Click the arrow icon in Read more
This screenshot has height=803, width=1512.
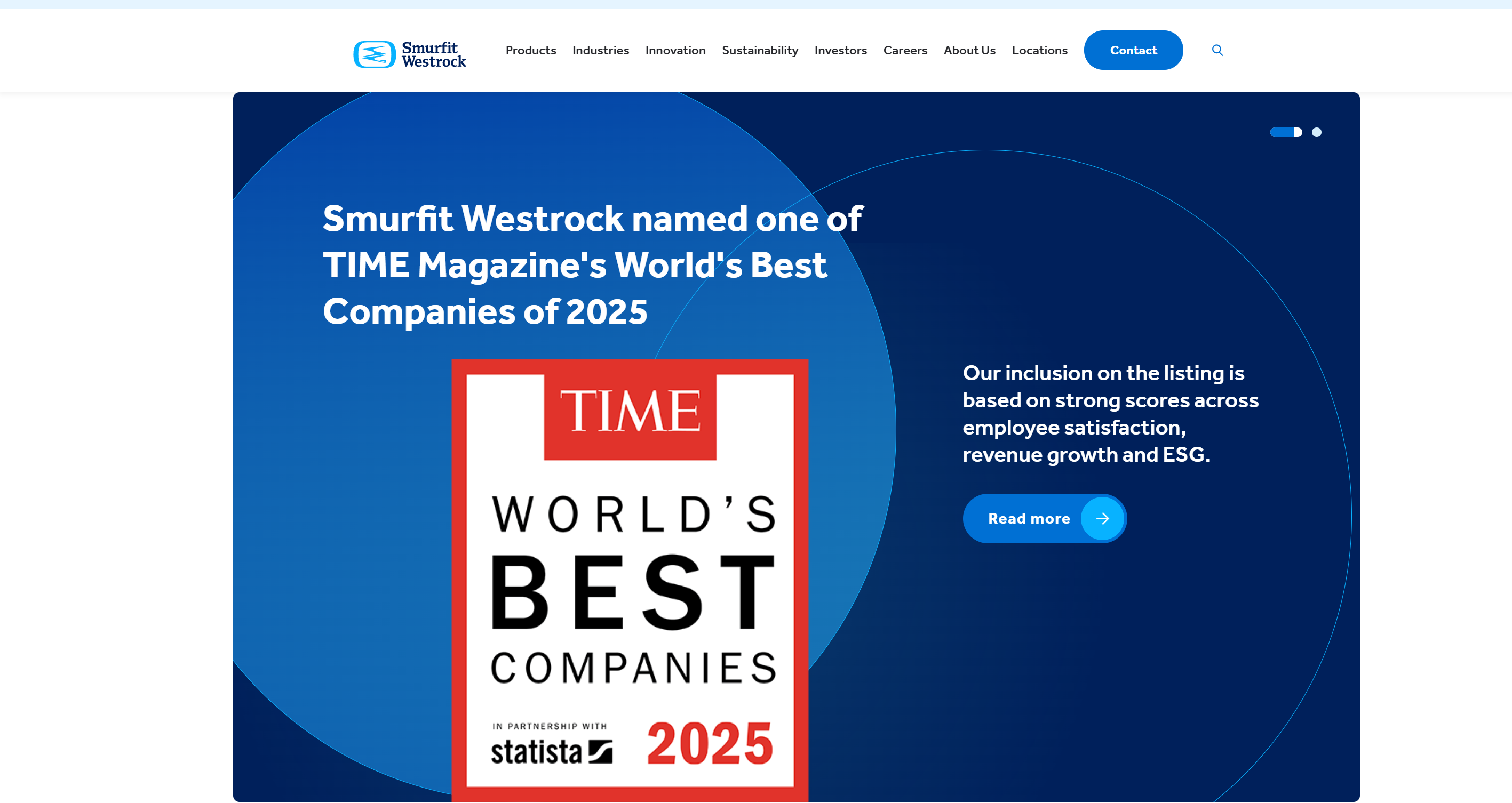coord(1102,518)
